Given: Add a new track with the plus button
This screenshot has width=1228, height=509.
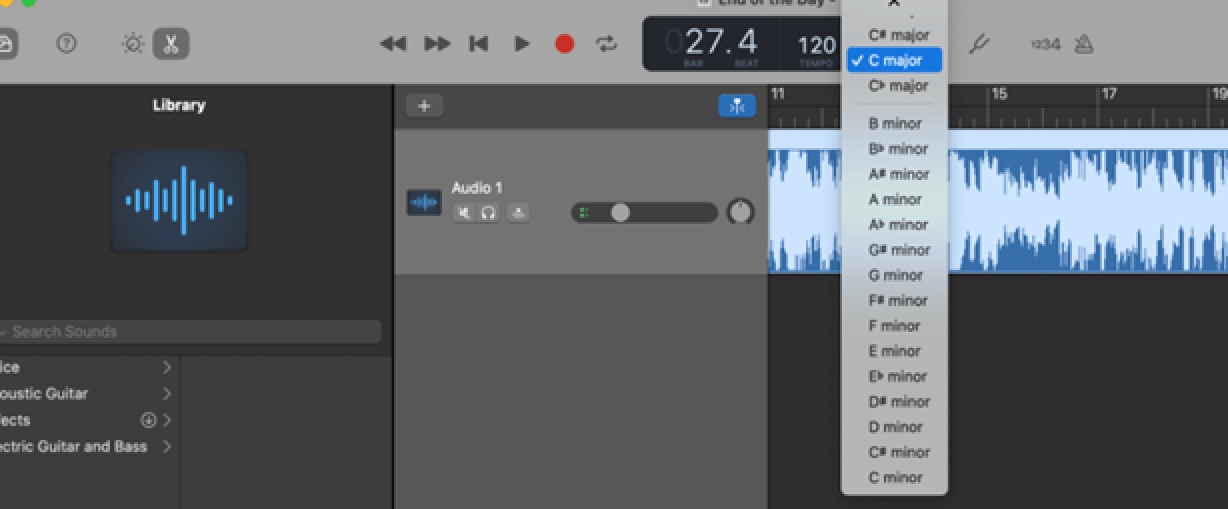Looking at the screenshot, I should point(424,106).
